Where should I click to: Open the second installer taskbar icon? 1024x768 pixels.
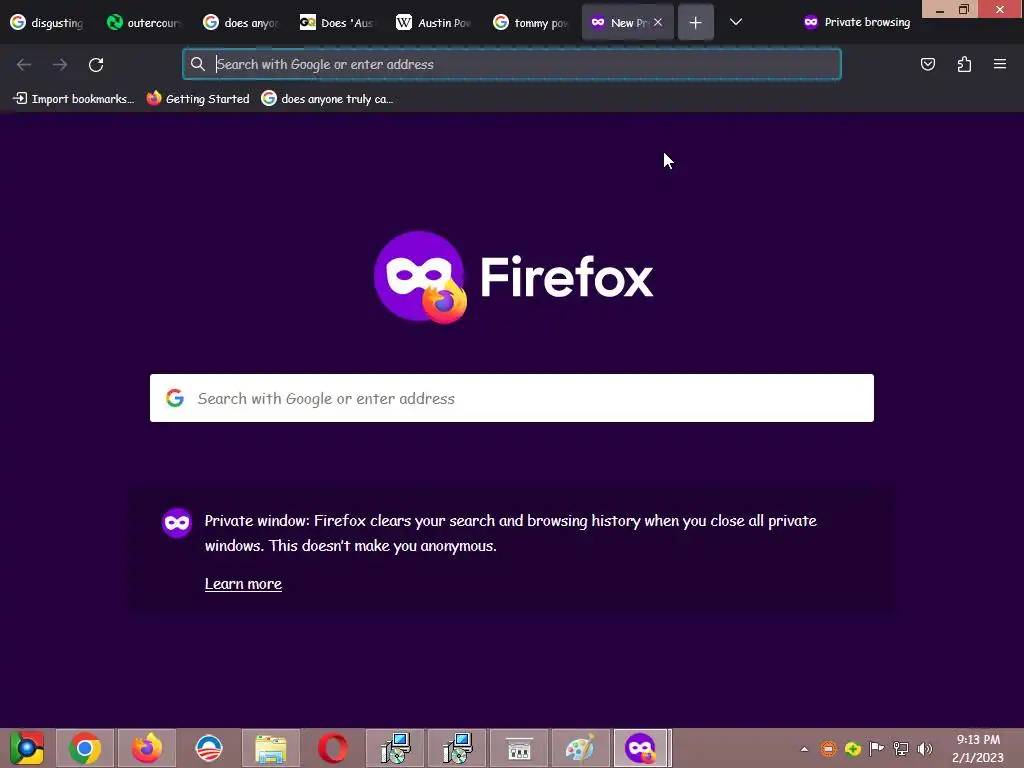click(x=457, y=748)
